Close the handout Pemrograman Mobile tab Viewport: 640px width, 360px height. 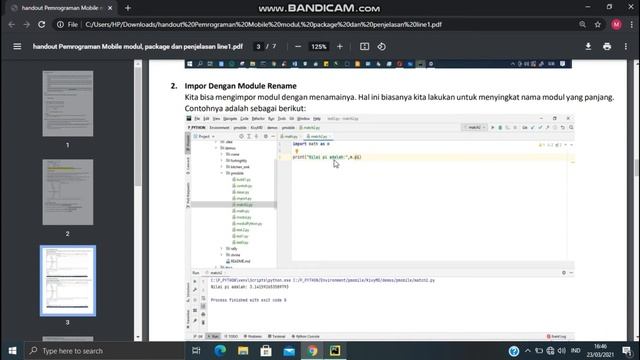[110, 8]
